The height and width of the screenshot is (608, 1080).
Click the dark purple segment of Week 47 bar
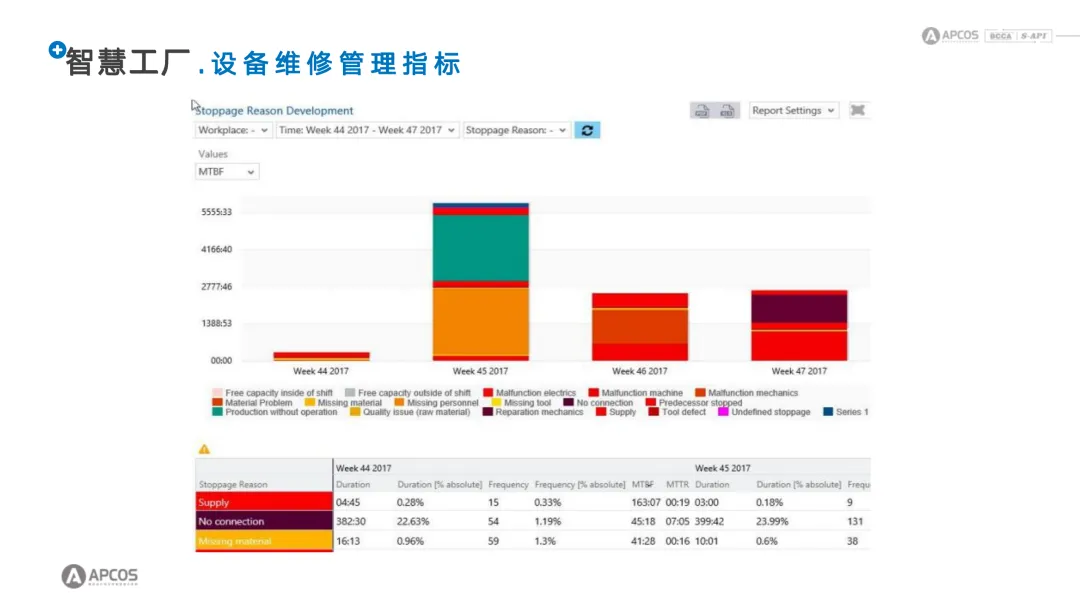point(799,308)
